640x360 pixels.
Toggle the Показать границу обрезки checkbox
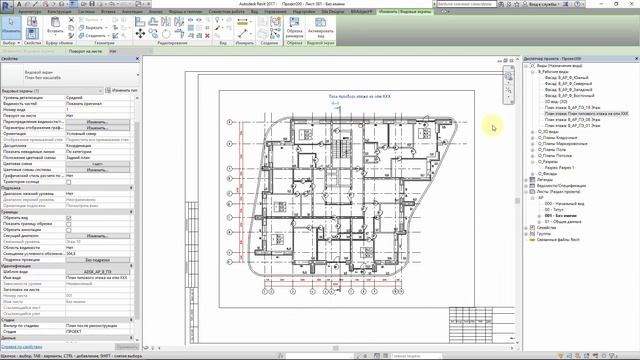69,224
